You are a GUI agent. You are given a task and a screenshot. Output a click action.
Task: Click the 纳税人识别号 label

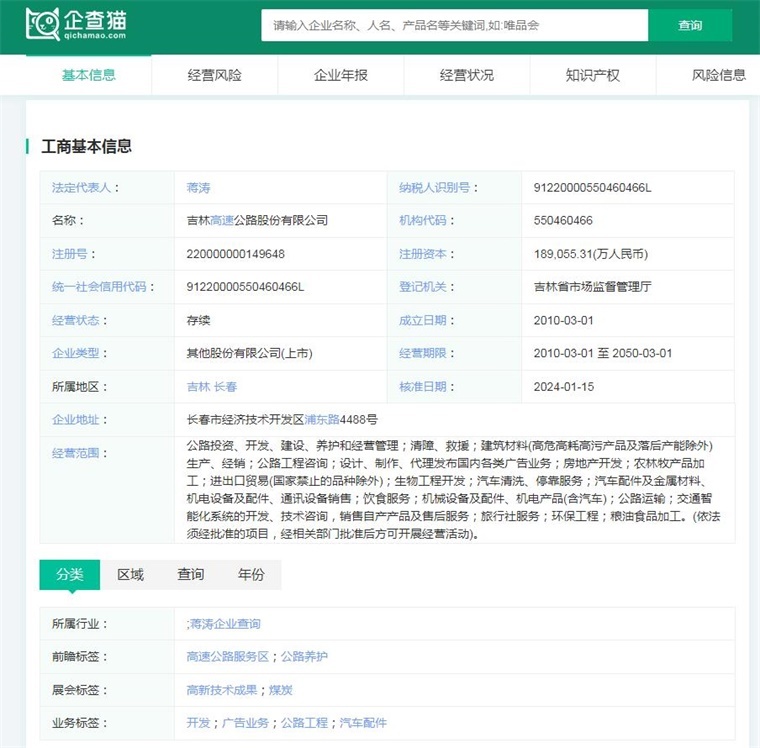(434, 188)
